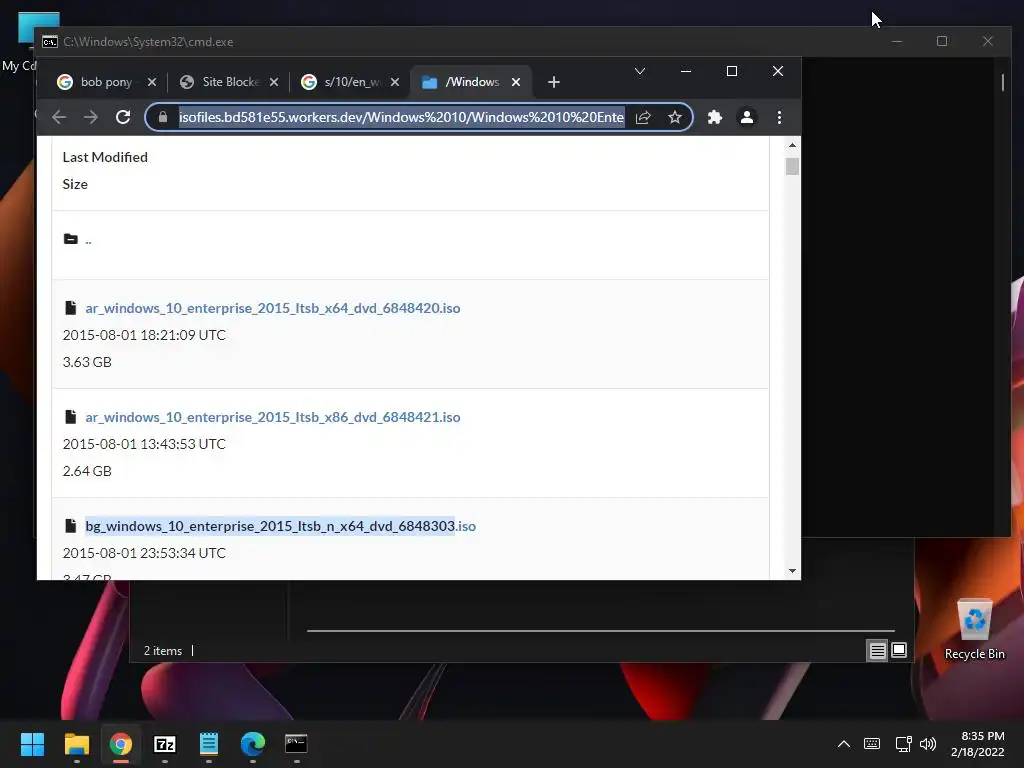
Task: Open File Explorer from the taskbar
Action: 76,744
